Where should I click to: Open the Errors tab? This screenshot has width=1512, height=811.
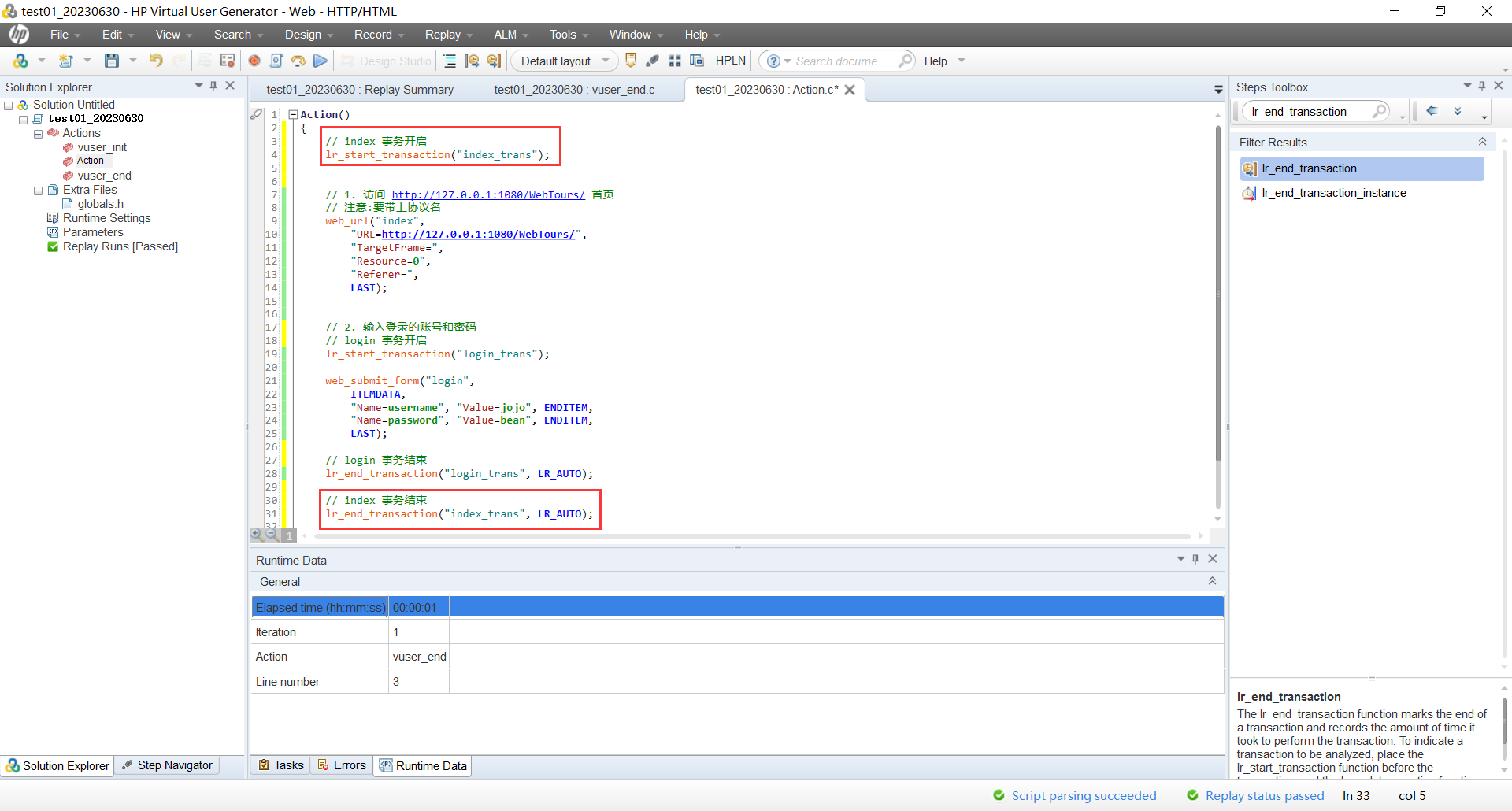tap(342, 765)
